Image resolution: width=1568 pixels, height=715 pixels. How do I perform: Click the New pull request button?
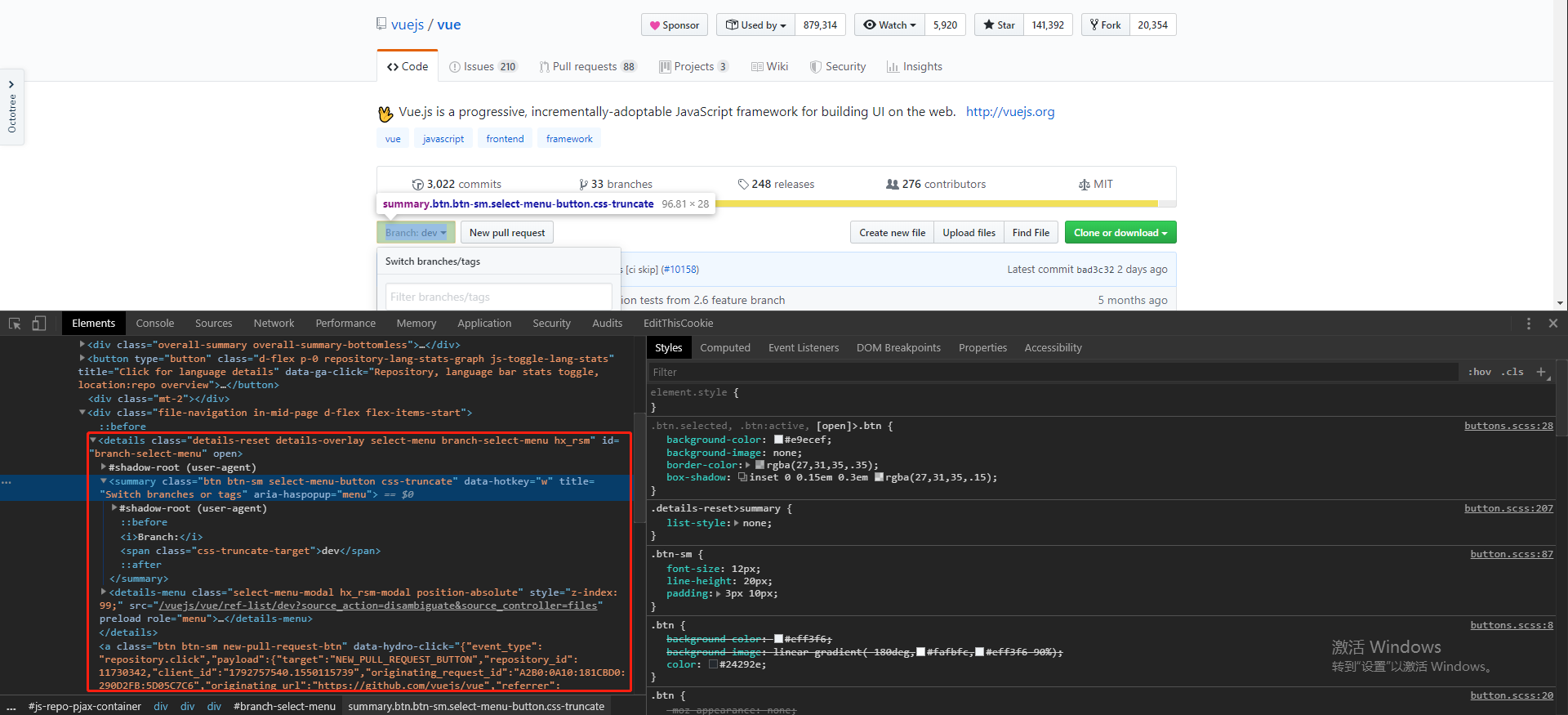(507, 233)
